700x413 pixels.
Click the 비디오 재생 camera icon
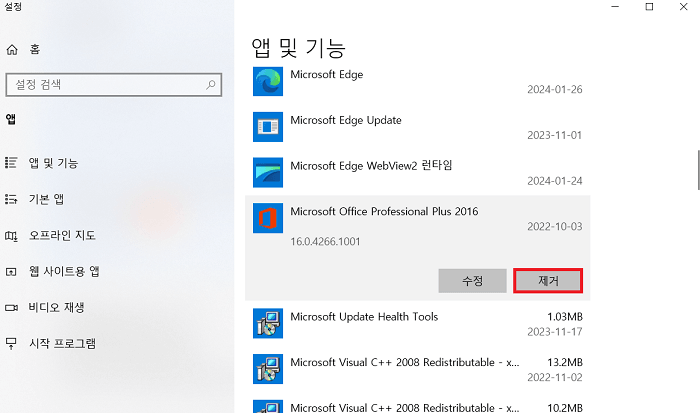11,308
